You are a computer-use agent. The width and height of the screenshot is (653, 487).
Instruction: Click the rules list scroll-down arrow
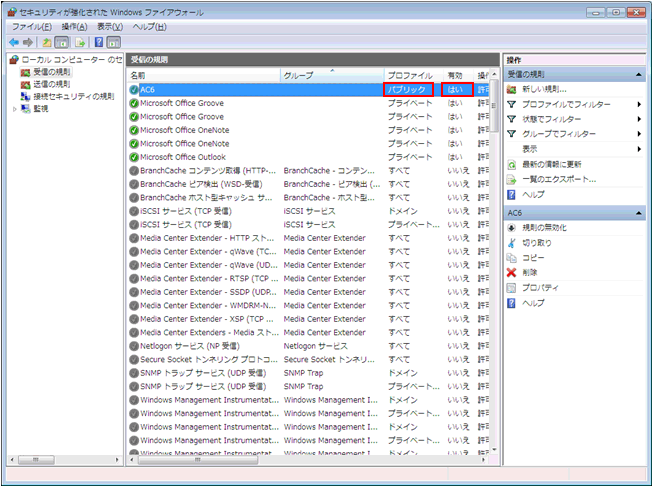[x=494, y=450]
